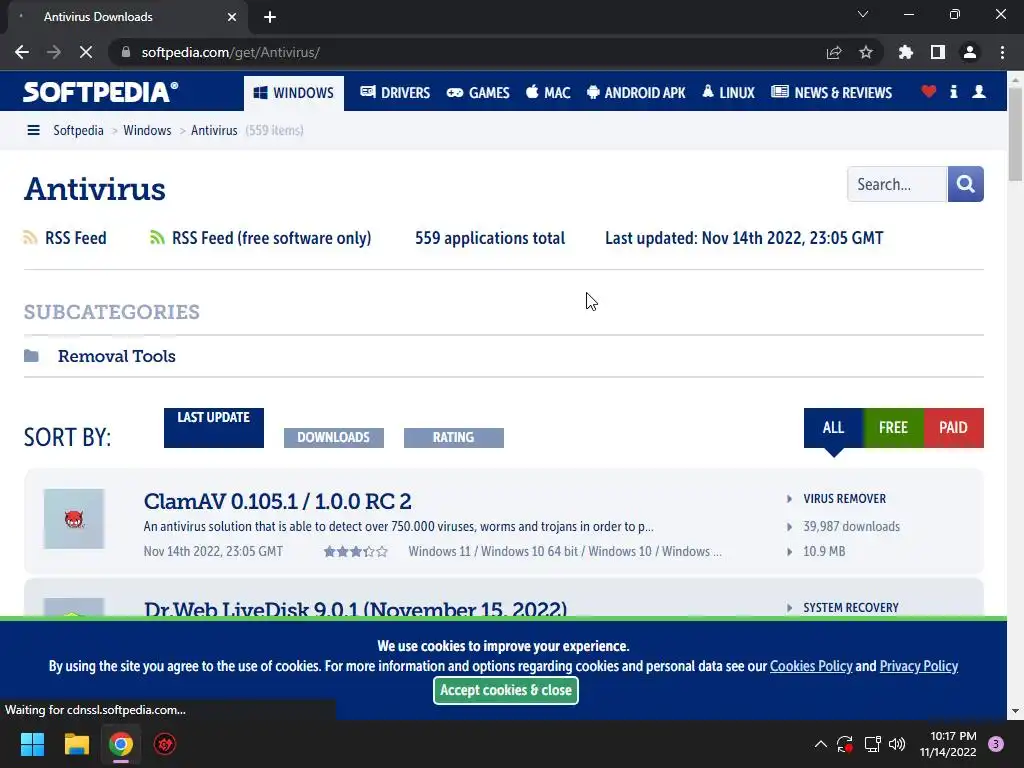
Task: Select the Windows tab in the Softpedia nav
Action: [294, 93]
